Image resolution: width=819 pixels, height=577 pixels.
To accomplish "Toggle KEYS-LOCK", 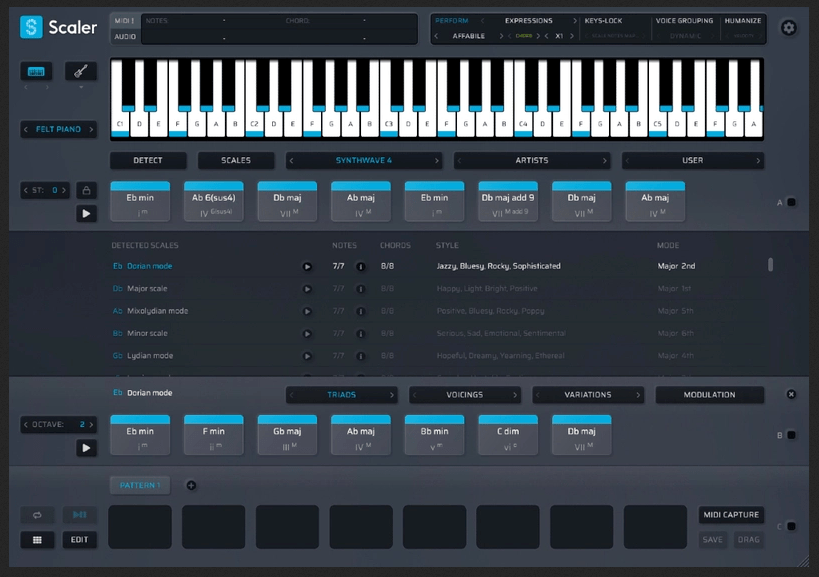I will pyautogui.click(x=603, y=21).
